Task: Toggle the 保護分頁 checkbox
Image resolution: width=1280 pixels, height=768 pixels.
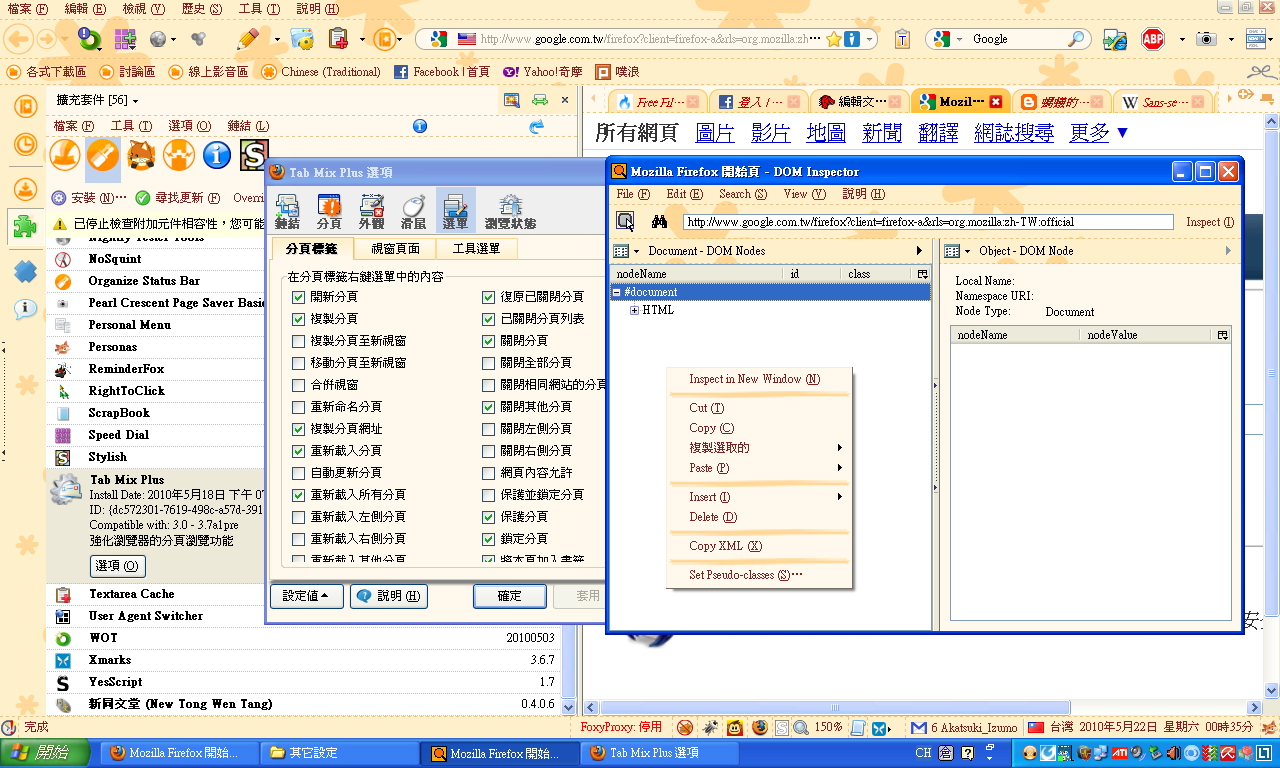Action: point(489,517)
